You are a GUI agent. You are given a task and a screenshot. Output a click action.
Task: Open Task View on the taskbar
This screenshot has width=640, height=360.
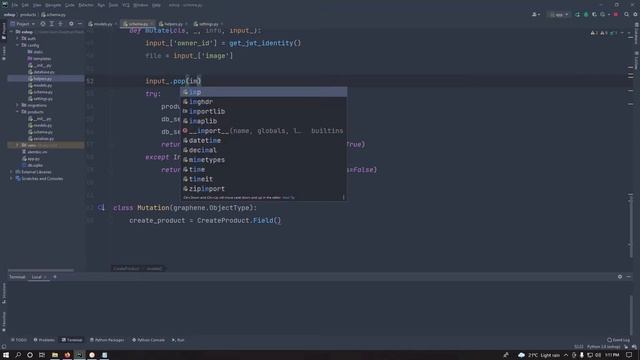[x=42, y=355]
